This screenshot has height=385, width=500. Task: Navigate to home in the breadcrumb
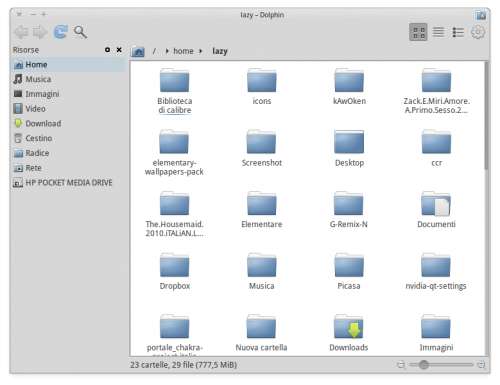pyautogui.click(x=183, y=51)
